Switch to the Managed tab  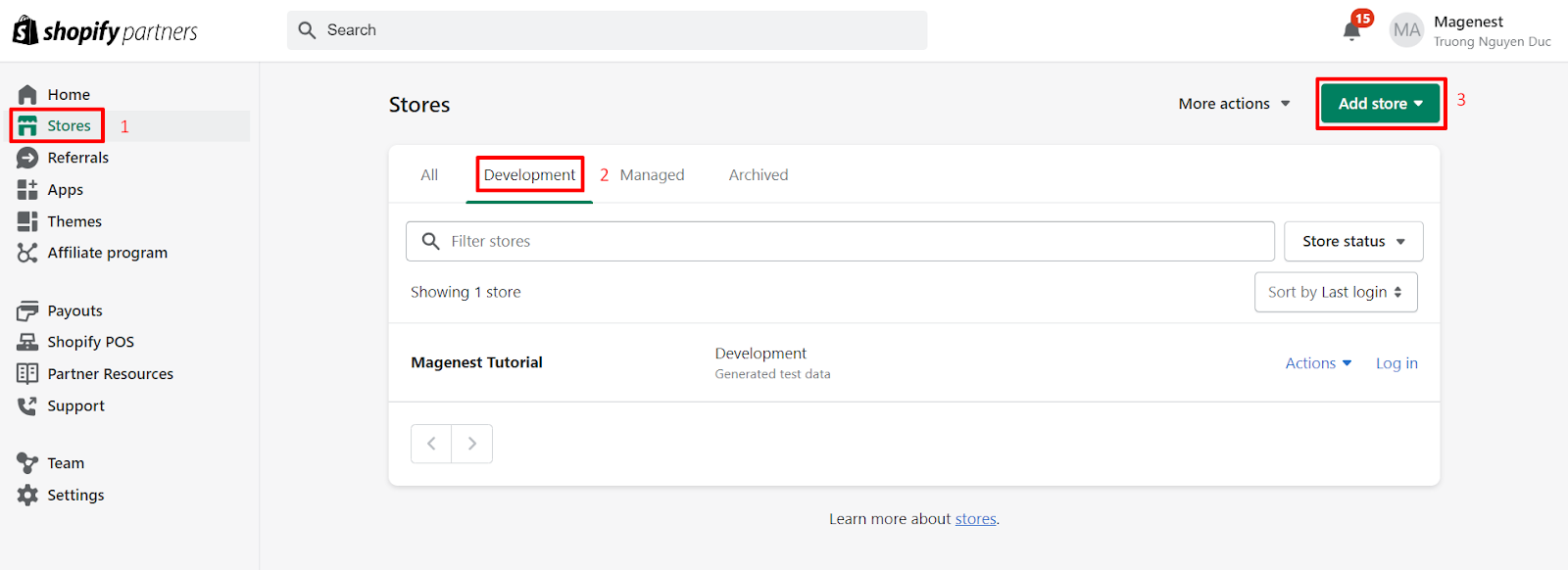(x=652, y=175)
